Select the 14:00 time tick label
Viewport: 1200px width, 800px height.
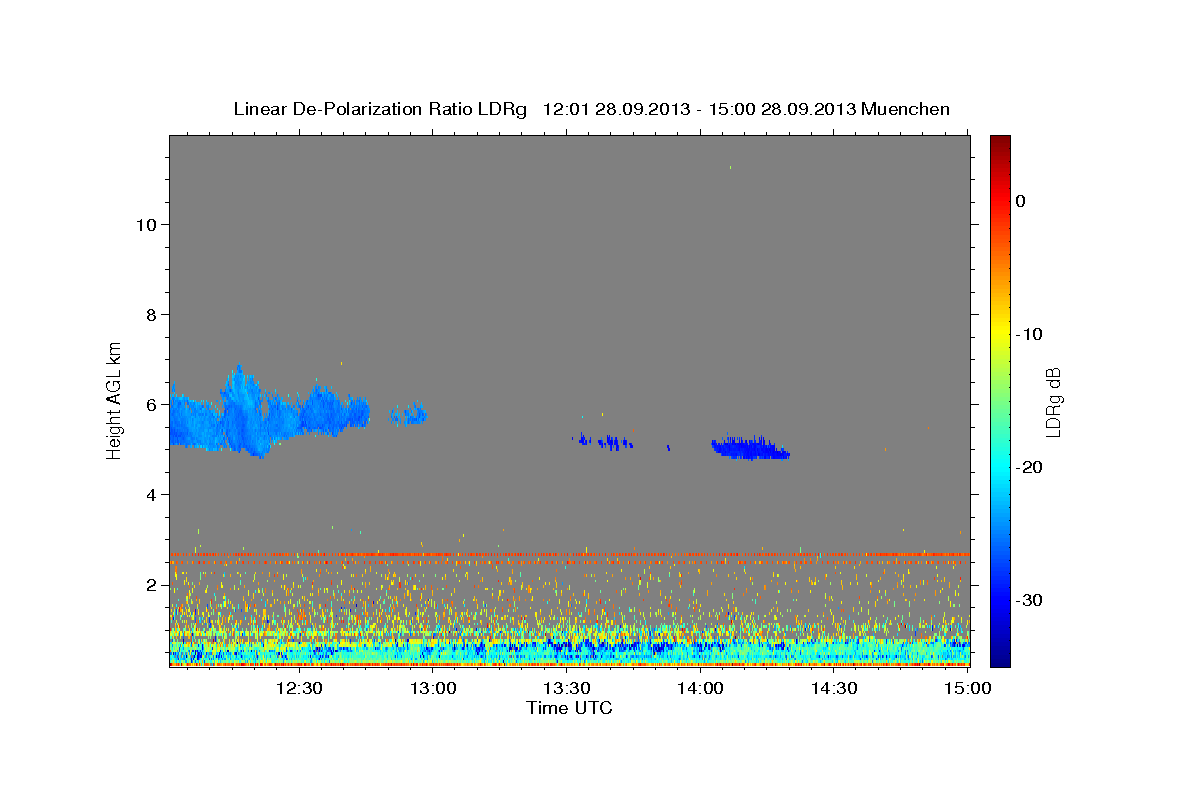(699, 688)
